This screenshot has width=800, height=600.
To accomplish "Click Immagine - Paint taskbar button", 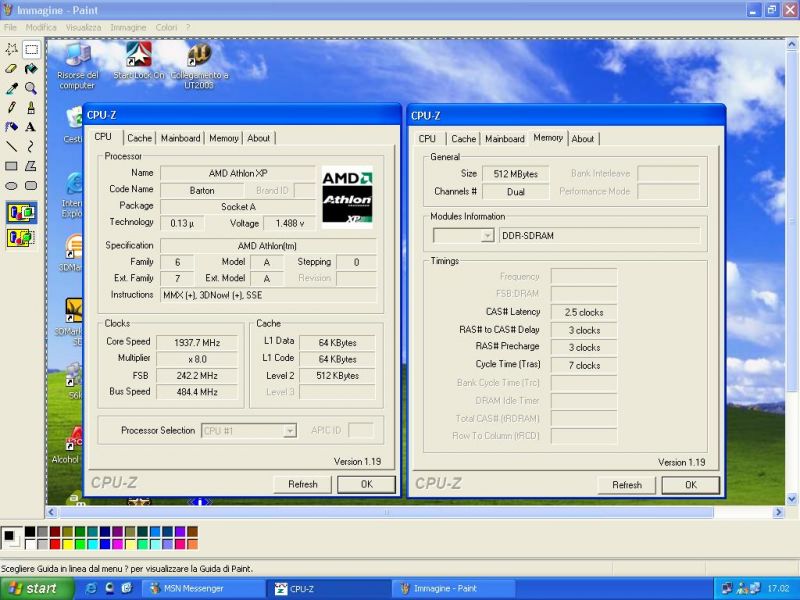I will coord(454,589).
